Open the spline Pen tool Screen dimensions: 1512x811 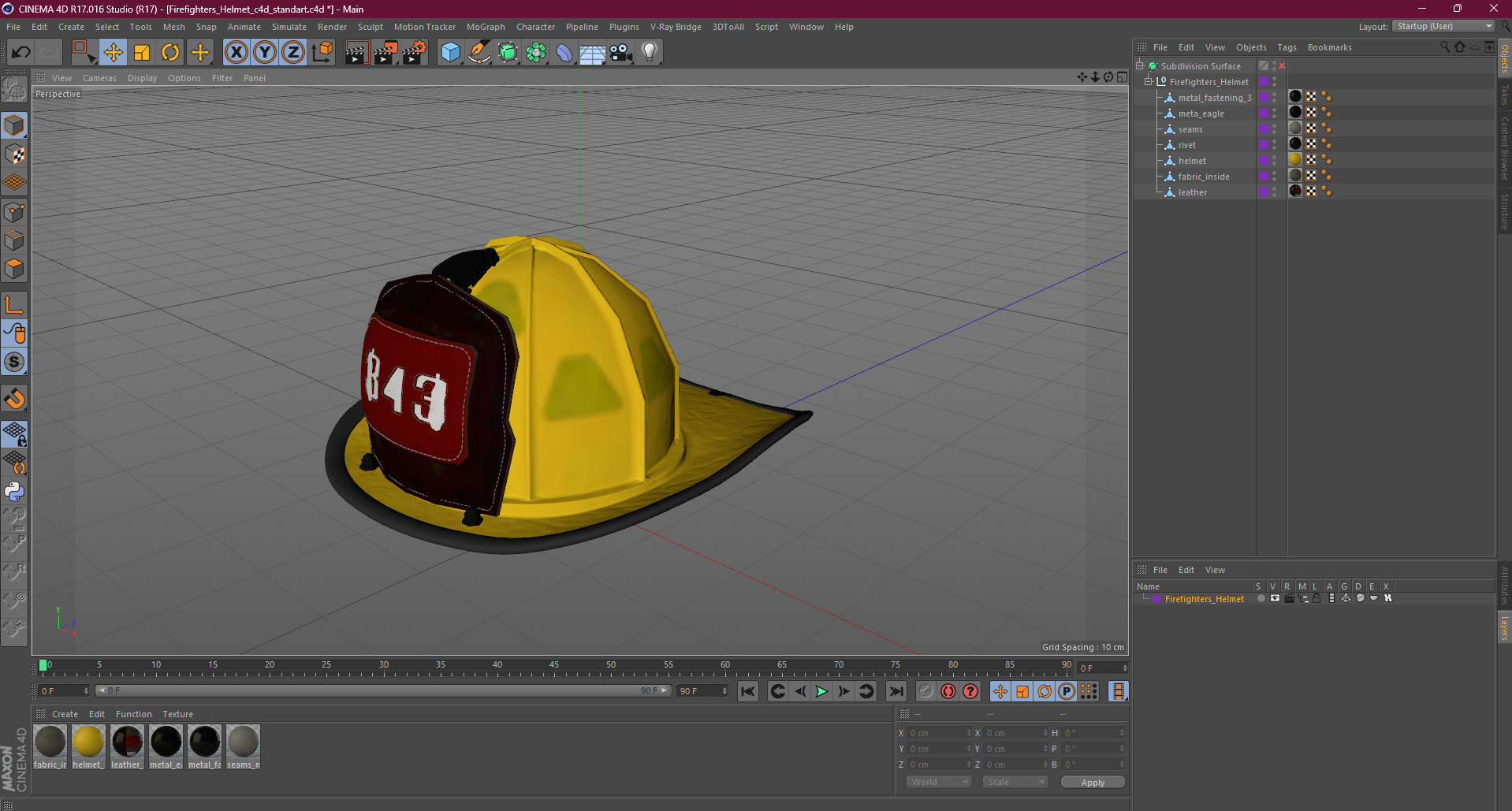tap(479, 53)
